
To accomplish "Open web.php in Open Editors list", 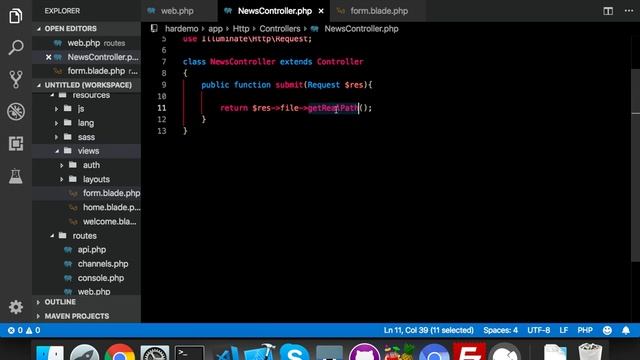I will pyautogui.click(x=87, y=43).
